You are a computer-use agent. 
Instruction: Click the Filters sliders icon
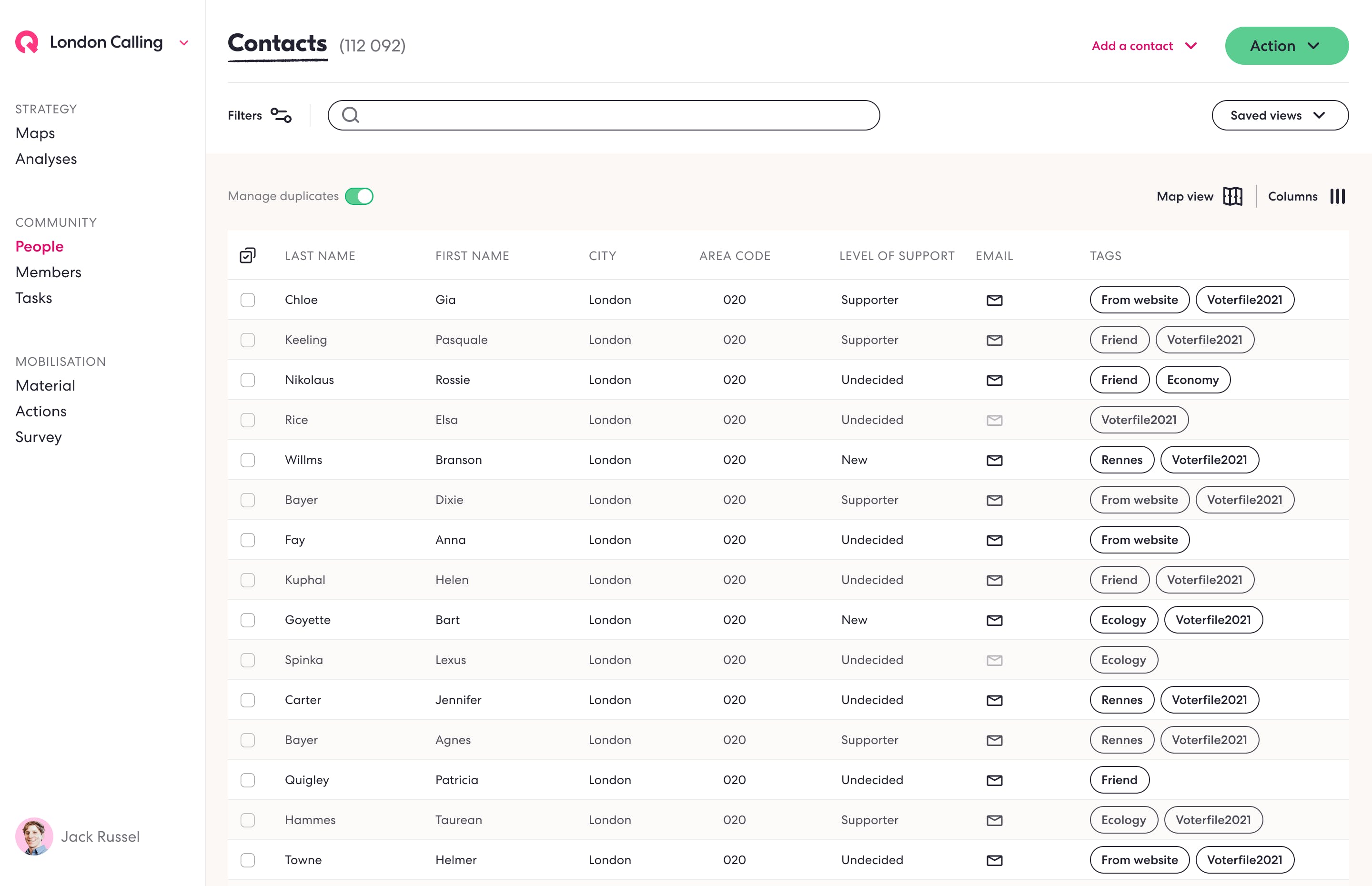(281, 115)
